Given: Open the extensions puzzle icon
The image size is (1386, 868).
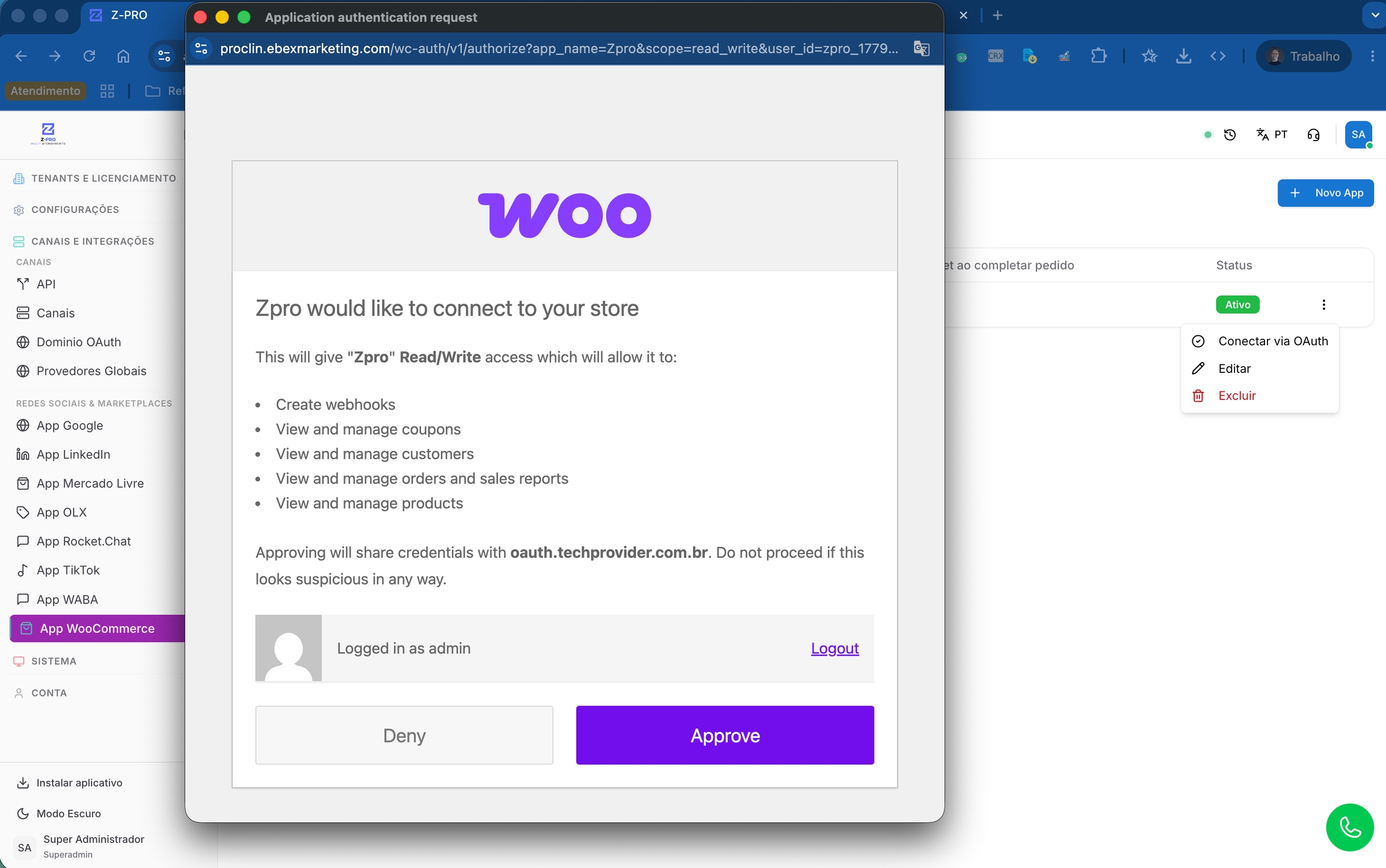Looking at the screenshot, I should click(1098, 56).
